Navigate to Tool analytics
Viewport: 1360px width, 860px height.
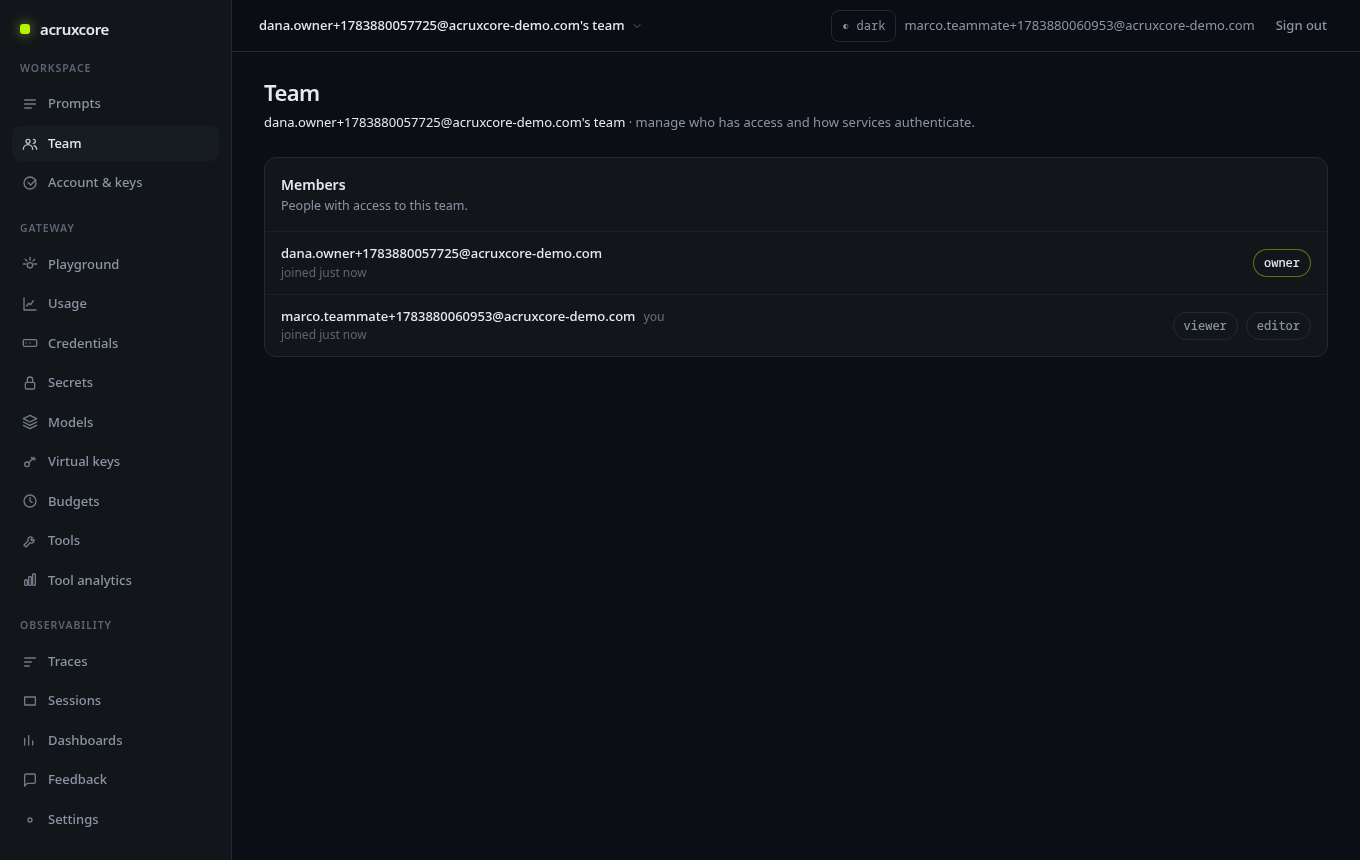point(116,580)
